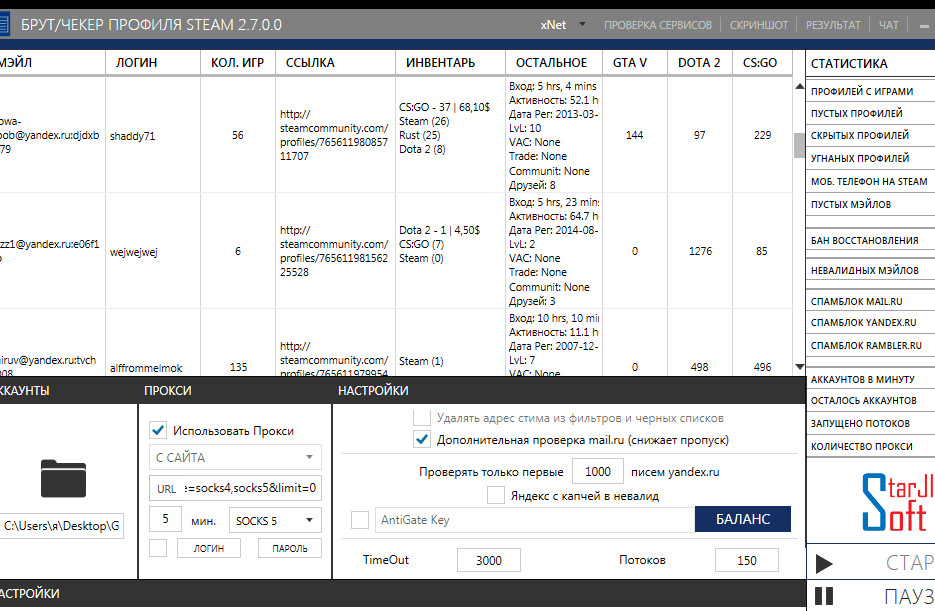Click the yandex.ru letters count field 1000
This screenshot has width=935, height=611.
597,472
